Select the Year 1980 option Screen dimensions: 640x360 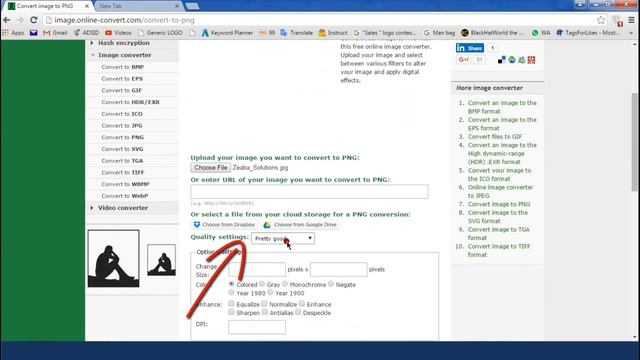231,292
